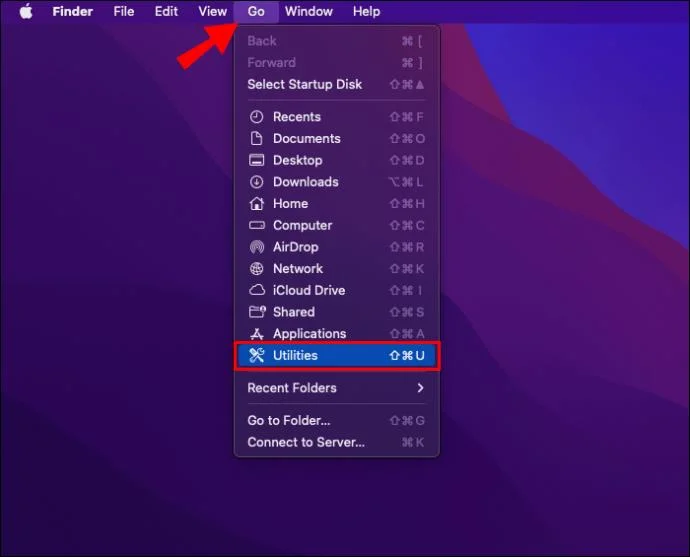Click the iCloud Drive cloud icon
This screenshot has height=557, width=690.
tap(257, 290)
